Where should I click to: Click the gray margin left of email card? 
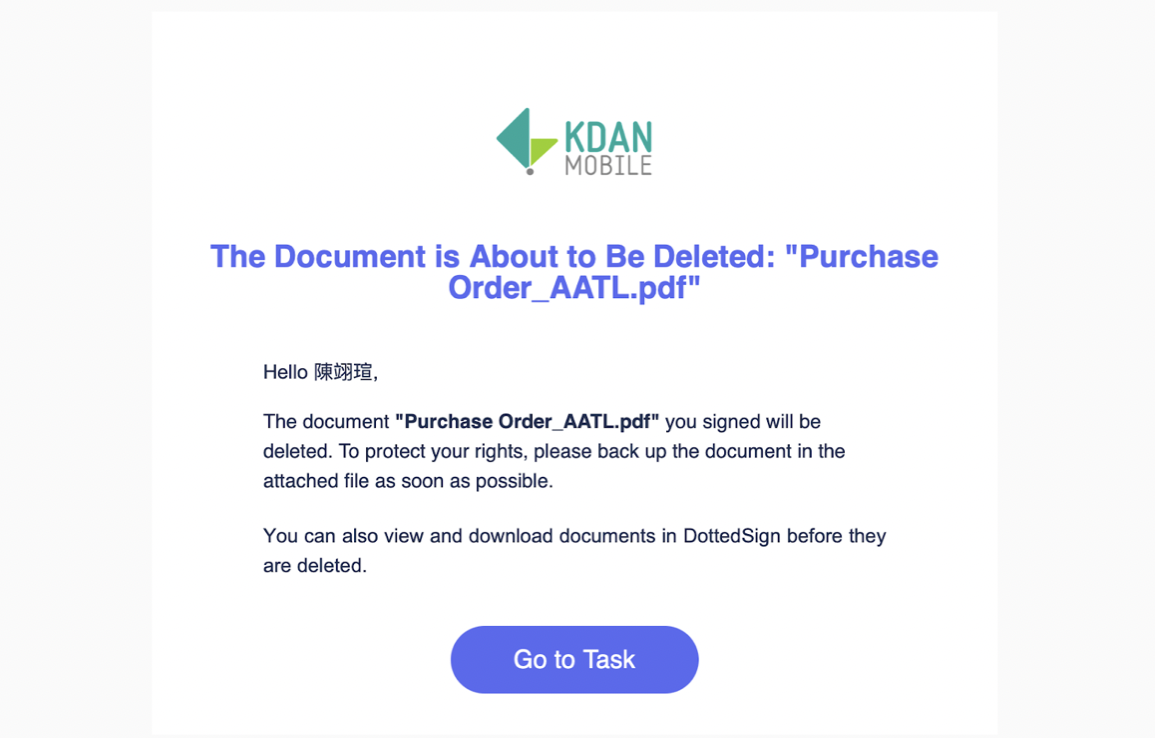(x=75, y=368)
